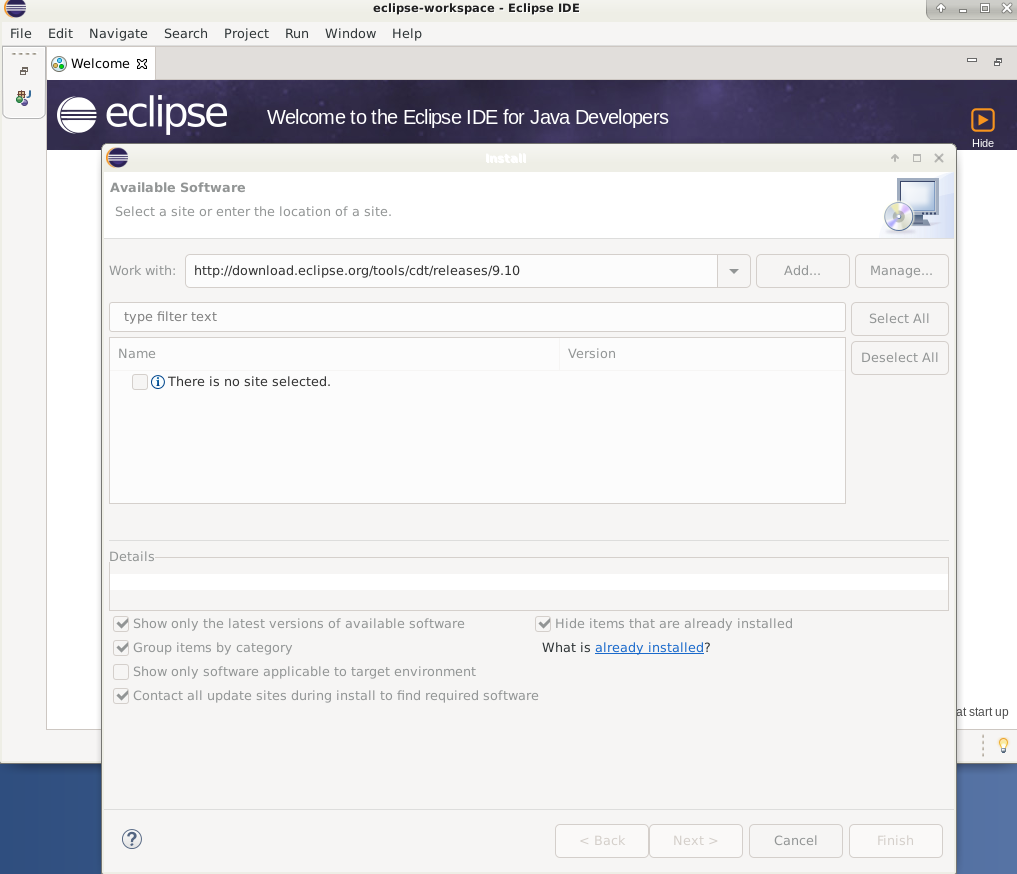This screenshot has height=874, width=1017.
Task: Click the type filter text field
Action: 477,317
